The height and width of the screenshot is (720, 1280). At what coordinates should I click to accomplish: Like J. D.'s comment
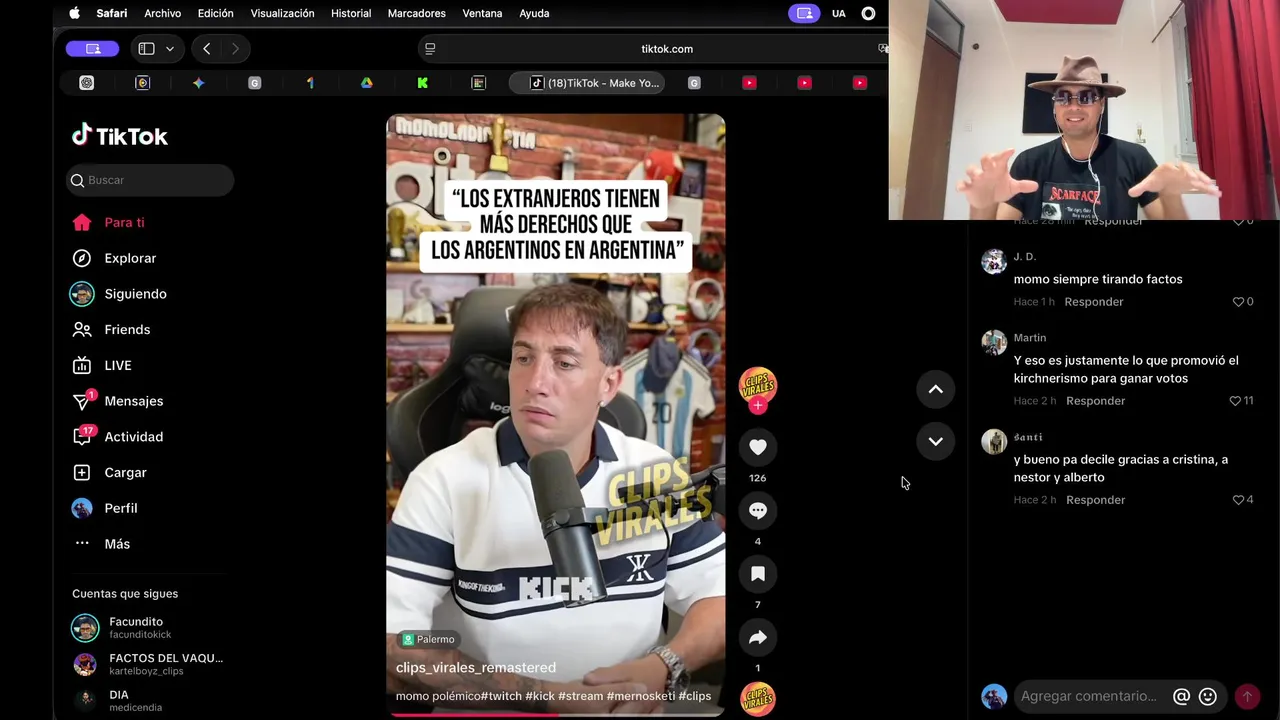pyautogui.click(x=1238, y=302)
